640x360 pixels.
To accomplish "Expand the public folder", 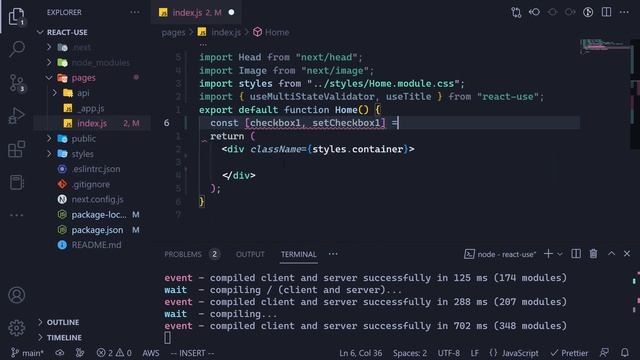I will pos(49,139).
